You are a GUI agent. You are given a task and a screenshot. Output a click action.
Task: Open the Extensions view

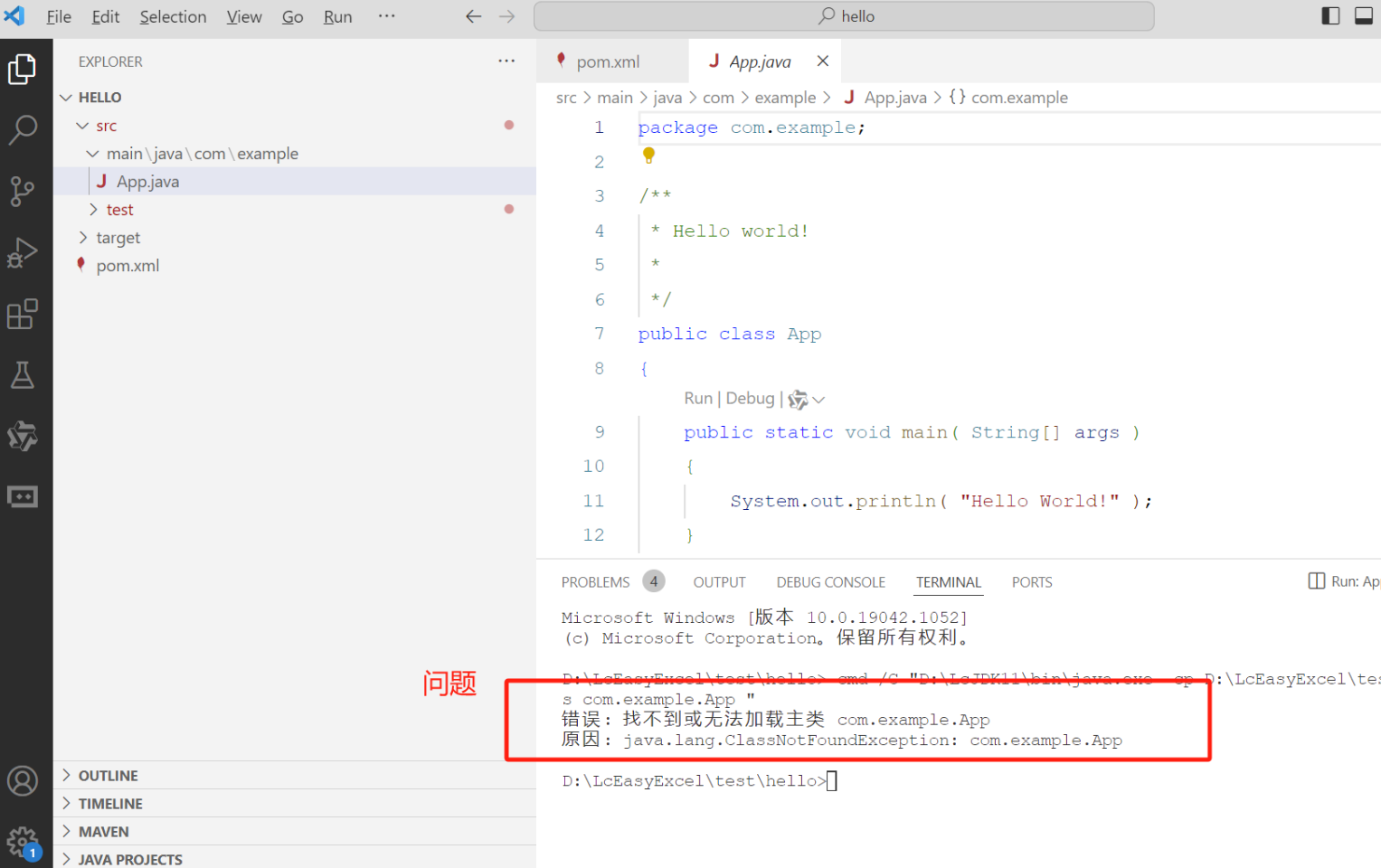(x=24, y=314)
